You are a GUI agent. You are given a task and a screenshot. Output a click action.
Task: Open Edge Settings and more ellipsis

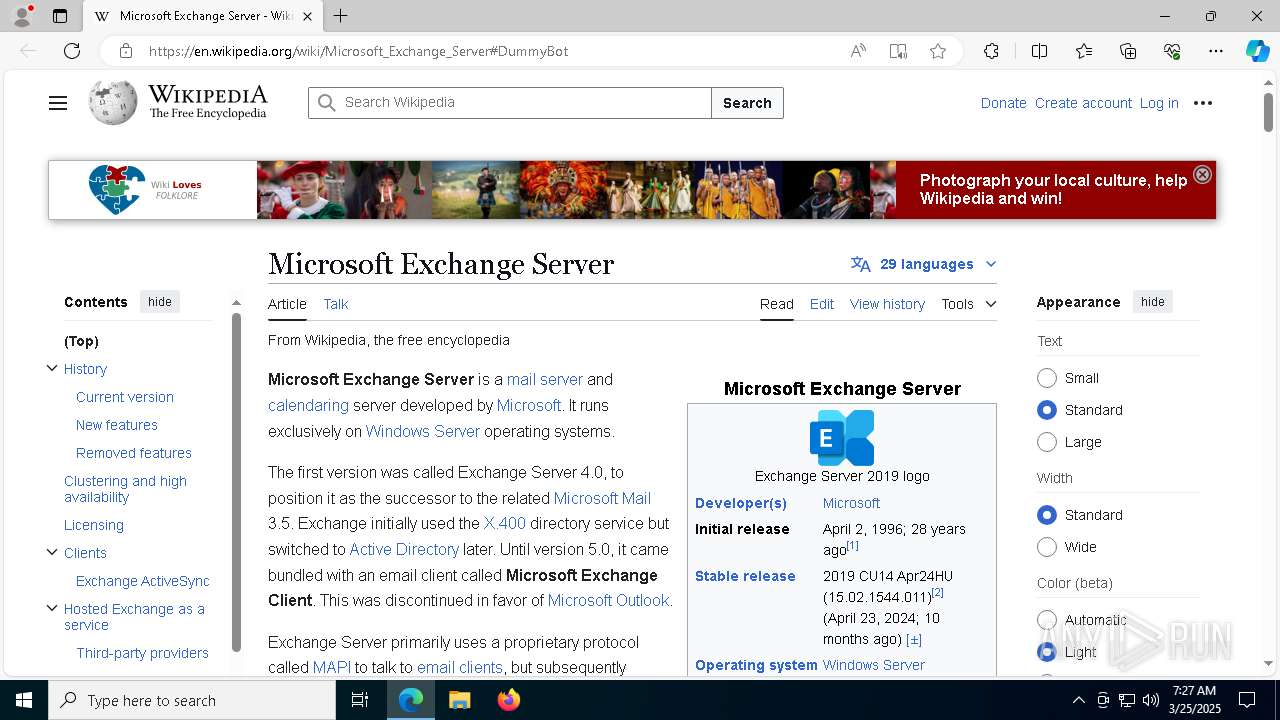(1216, 51)
